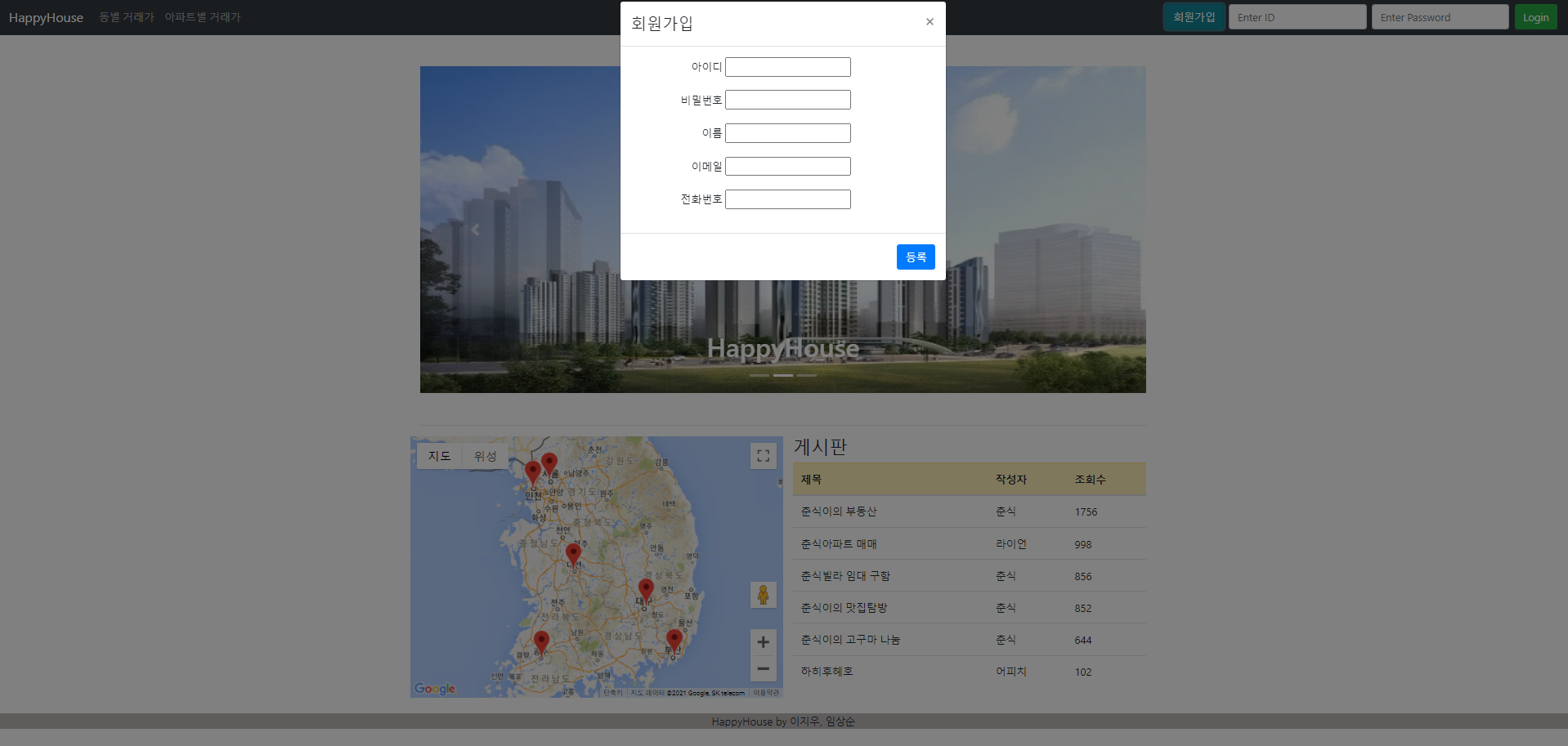Click the Enter Password field
This screenshot has height=746, width=1568.
coord(1440,17)
